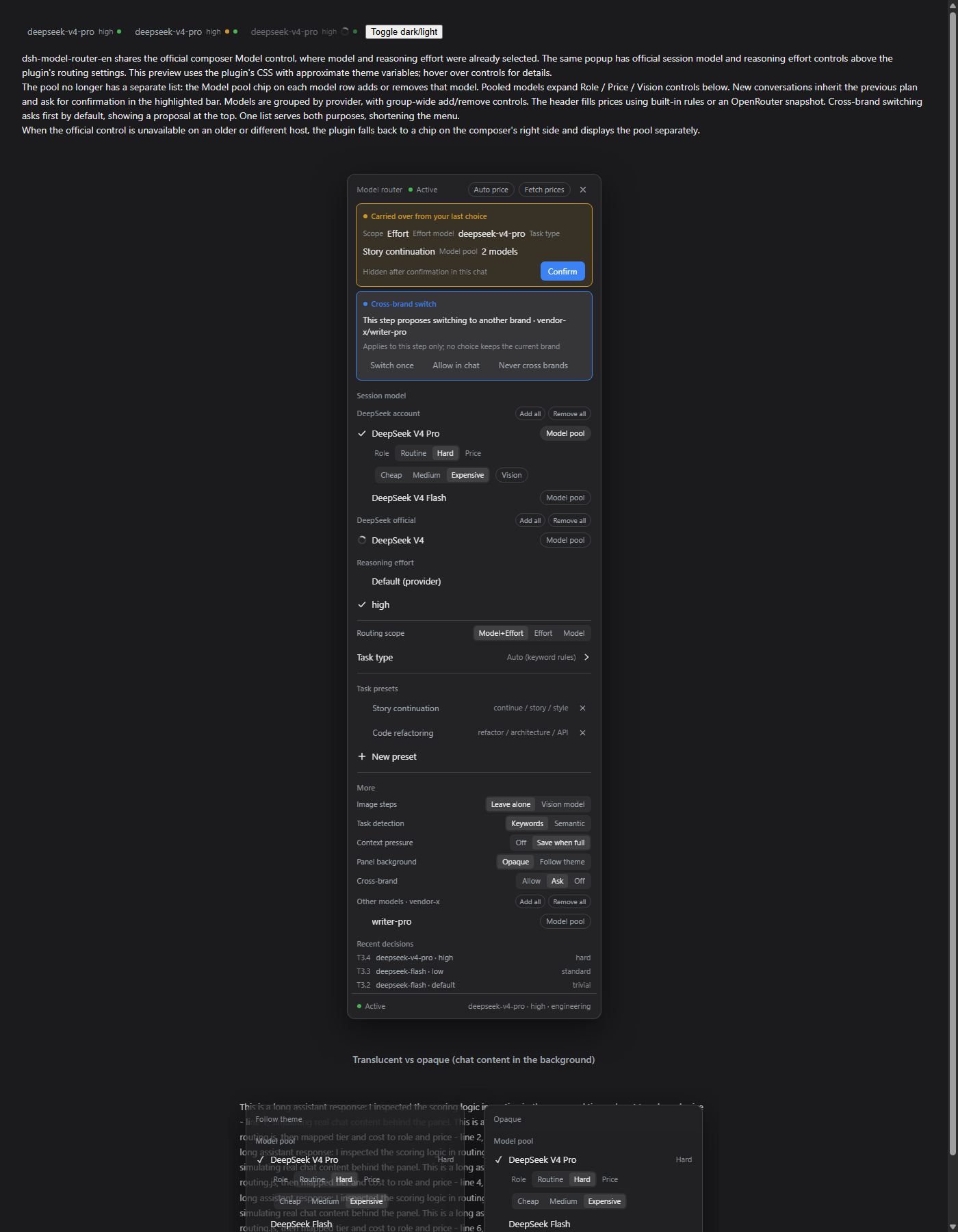
Task: Close the Model router panel
Action: 583,190
